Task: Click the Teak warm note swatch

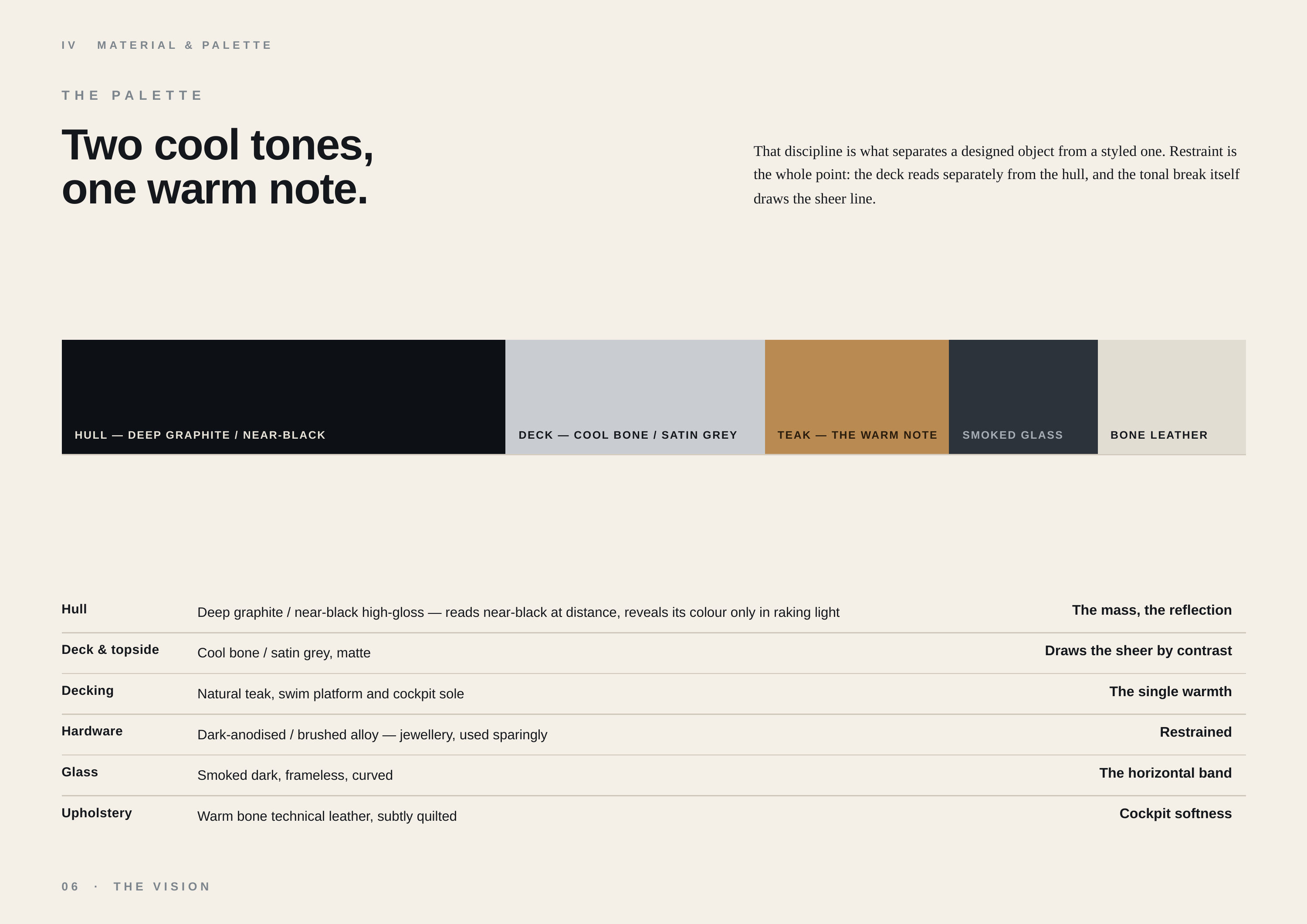Action: 857,397
